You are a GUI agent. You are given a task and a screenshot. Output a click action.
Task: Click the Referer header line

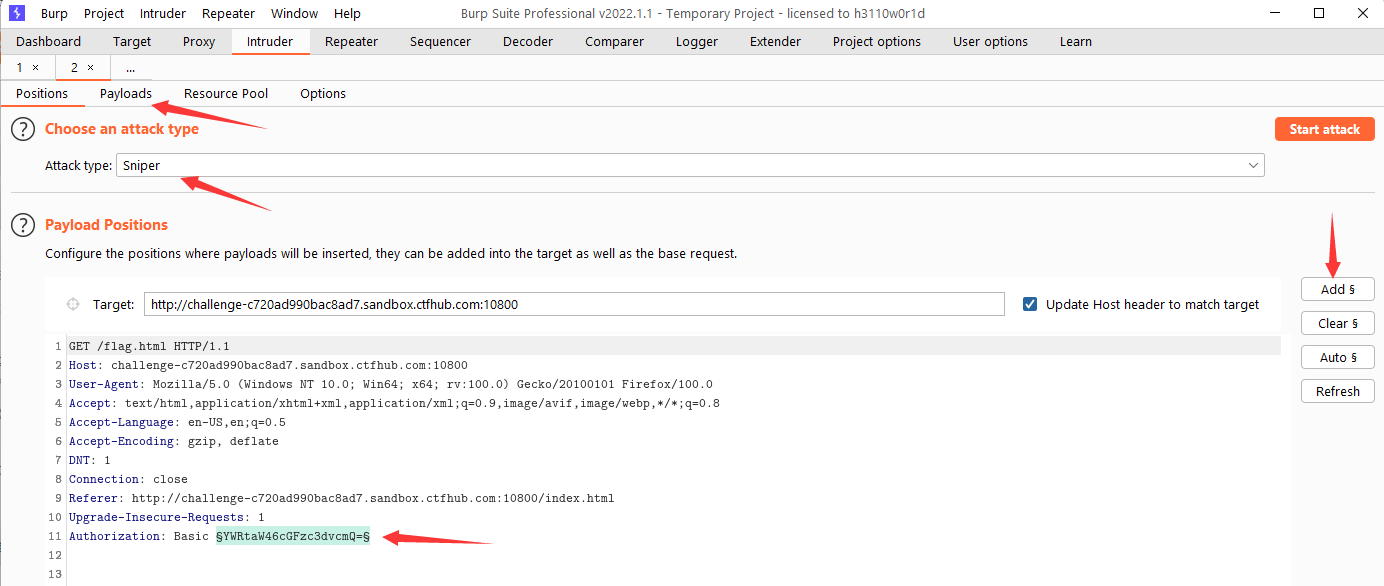[342, 498]
